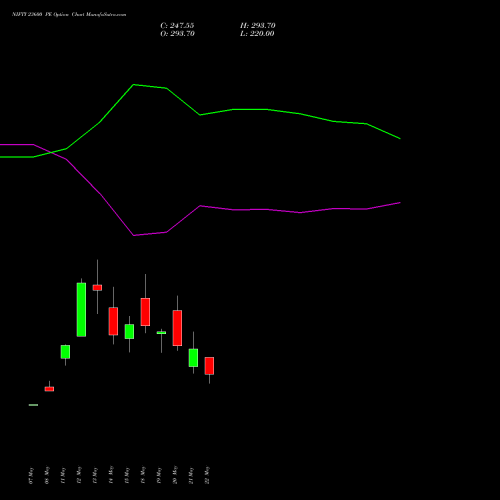
Task: Click the 21 May date label
Action: 191,476
